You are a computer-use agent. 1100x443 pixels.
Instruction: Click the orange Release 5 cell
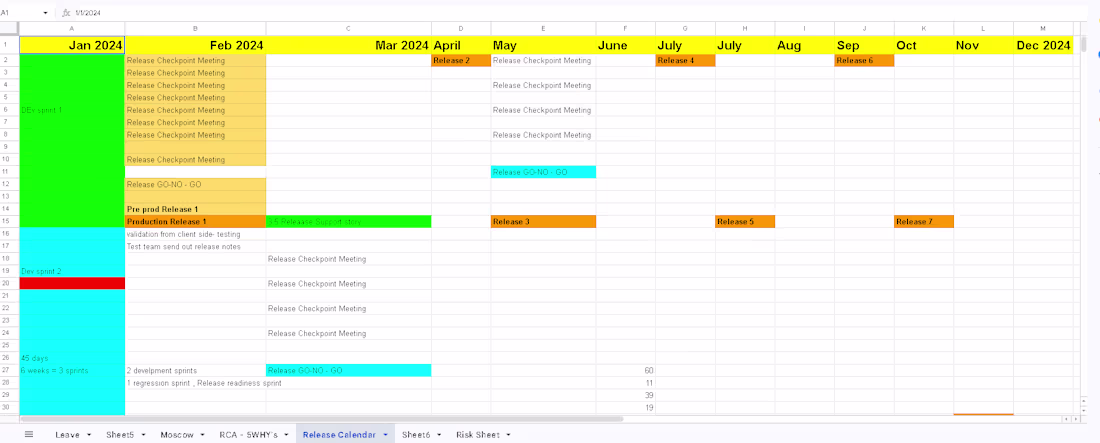[x=745, y=222]
